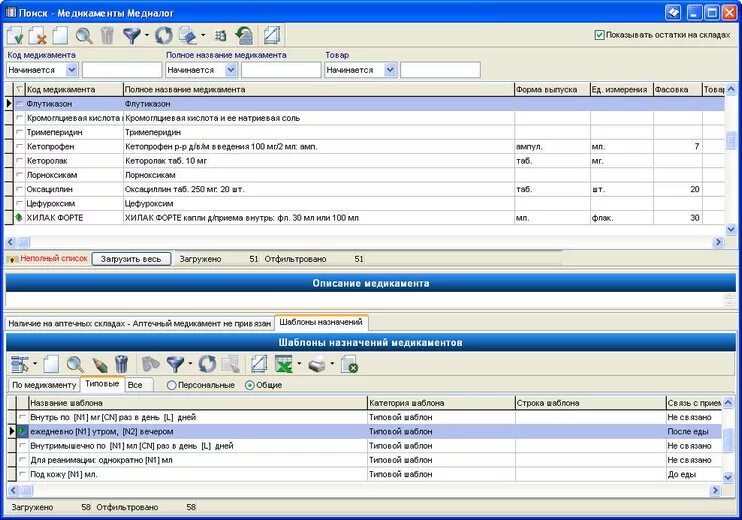742x520 pixels.
Task: Sort by 'Фасовка' column header
Action: tap(677, 89)
